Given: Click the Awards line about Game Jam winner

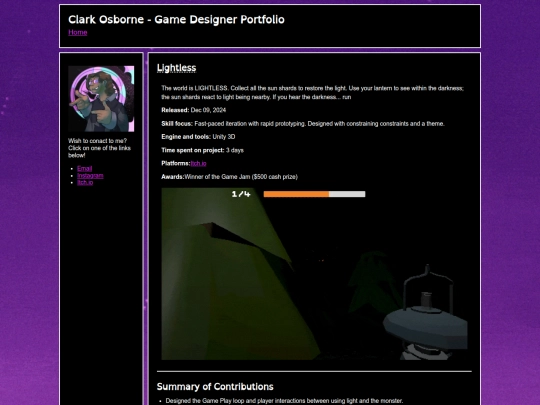Looking at the screenshot, I should click(229, 177).
